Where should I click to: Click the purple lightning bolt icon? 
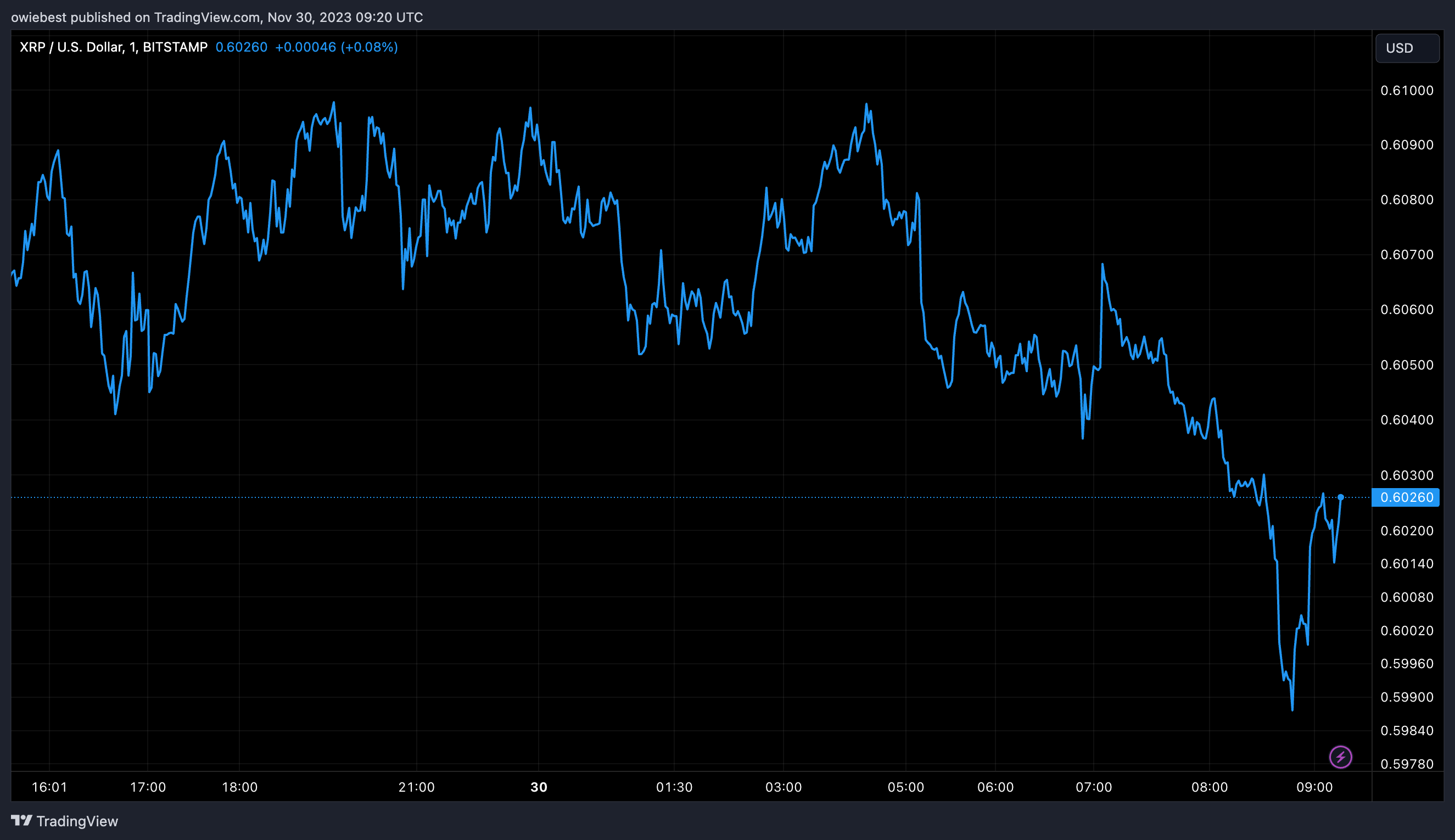tap(1340, 757)
